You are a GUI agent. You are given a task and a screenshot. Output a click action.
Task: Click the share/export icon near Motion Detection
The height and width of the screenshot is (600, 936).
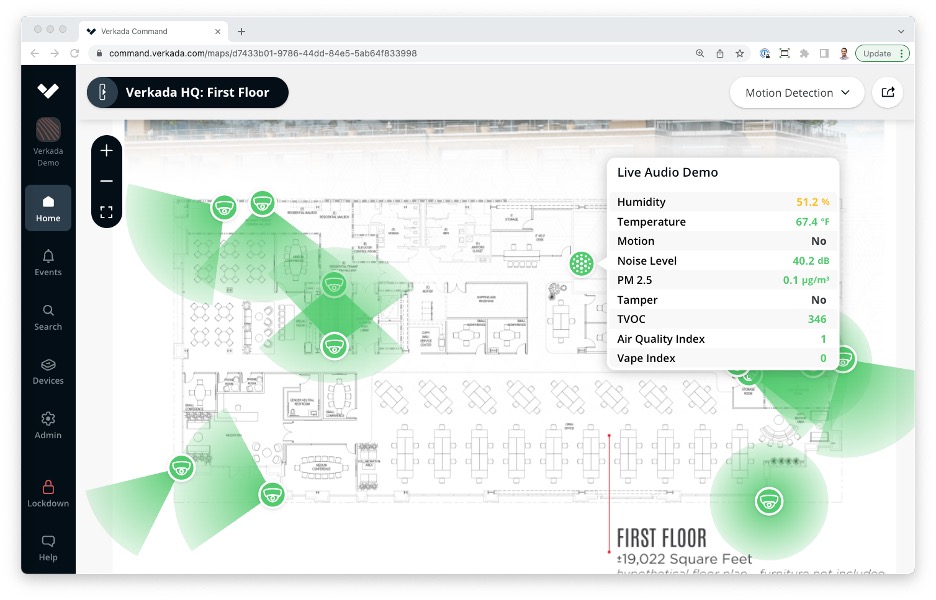[888, 92]
